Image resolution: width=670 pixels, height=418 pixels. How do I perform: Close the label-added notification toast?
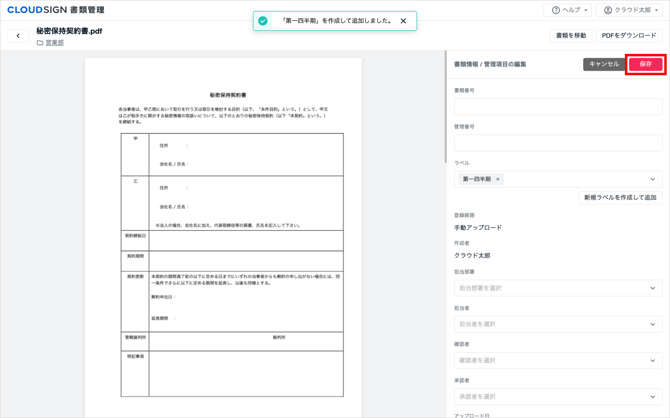coord(403,21)
